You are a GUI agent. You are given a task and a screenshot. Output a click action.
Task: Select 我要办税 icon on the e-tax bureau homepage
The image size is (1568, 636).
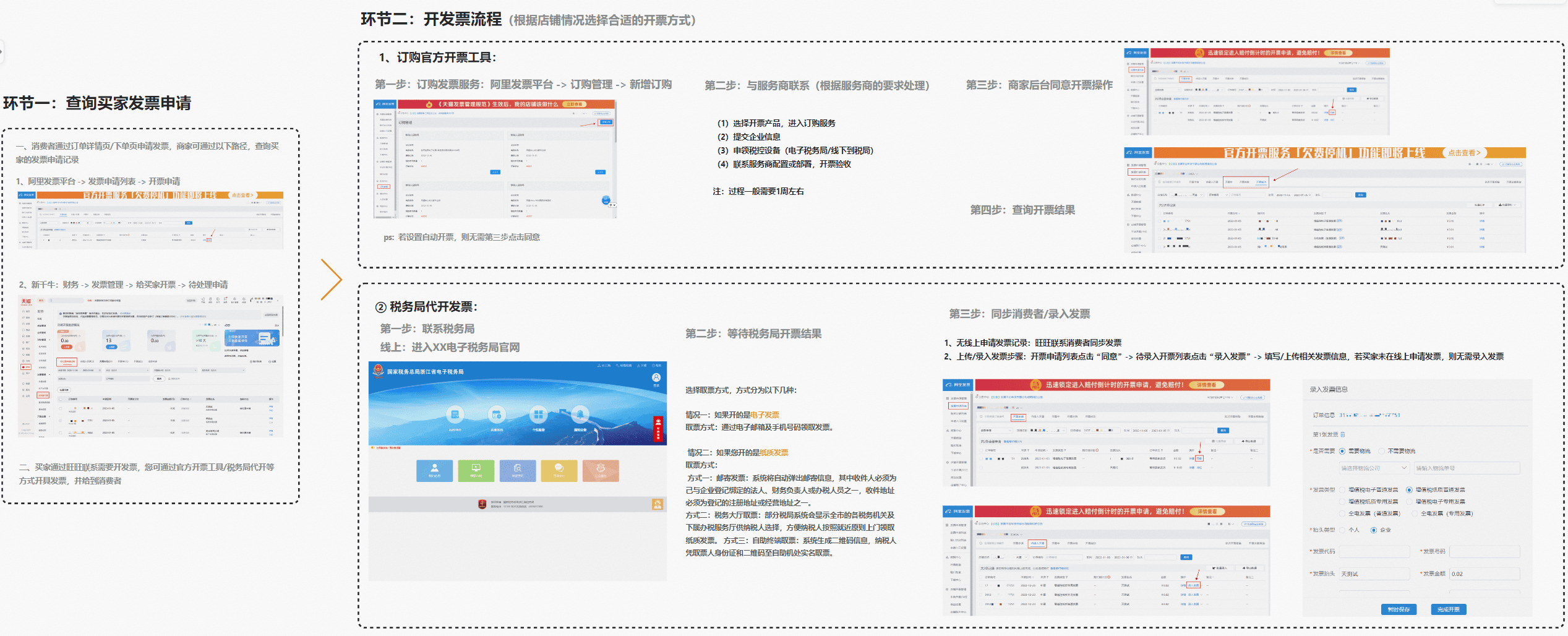tap(455, 415)
